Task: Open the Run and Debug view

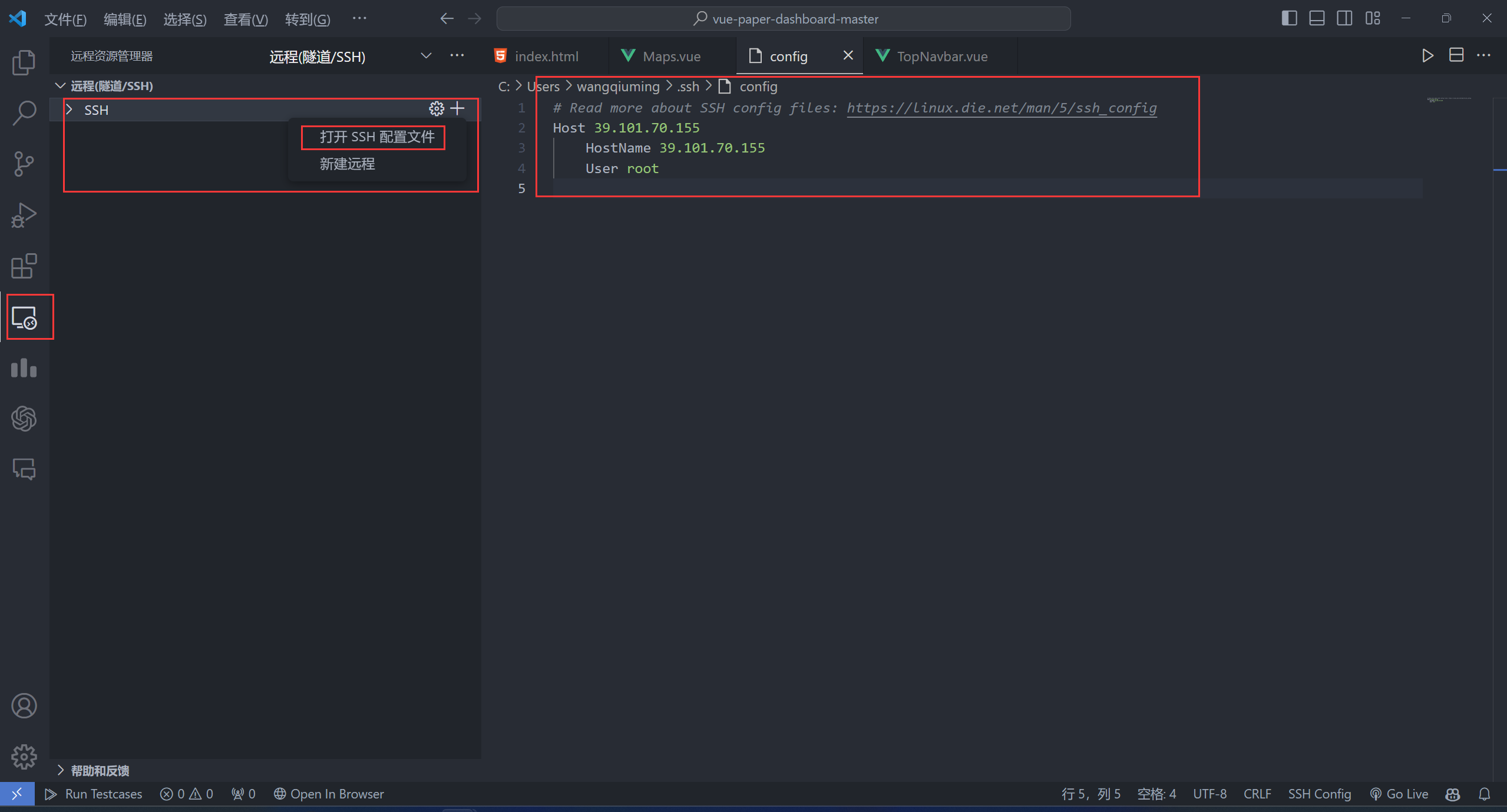Action: (24, 215)
